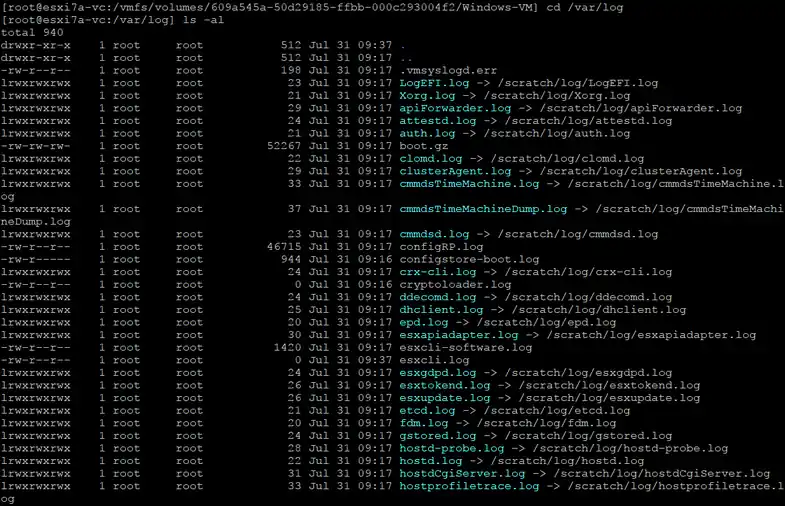Select the /scratch/log/esxupdate.log target path

[609, 398]
